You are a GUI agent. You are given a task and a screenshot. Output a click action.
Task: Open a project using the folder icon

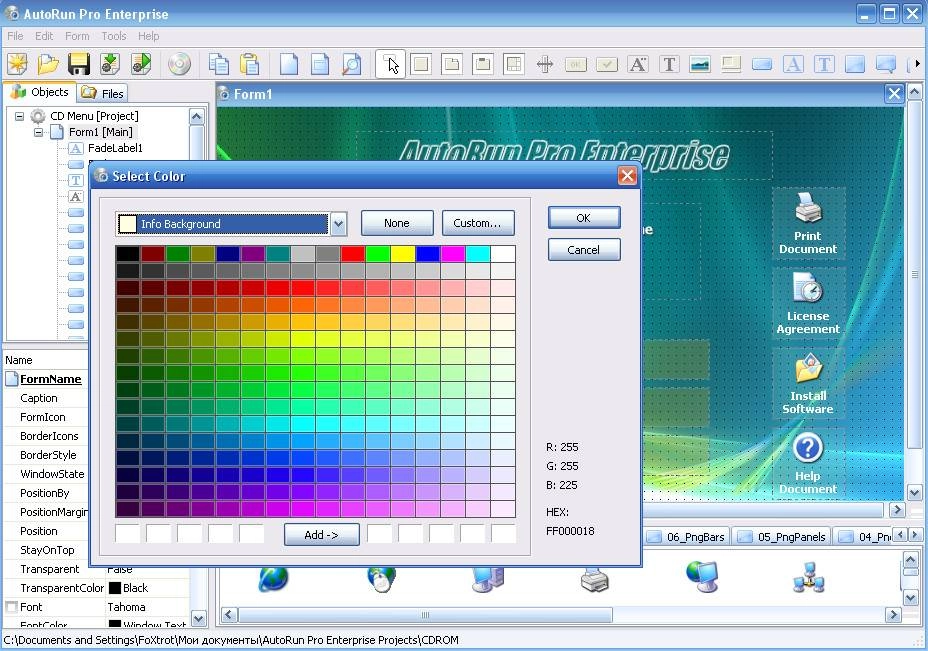(48, 64)
